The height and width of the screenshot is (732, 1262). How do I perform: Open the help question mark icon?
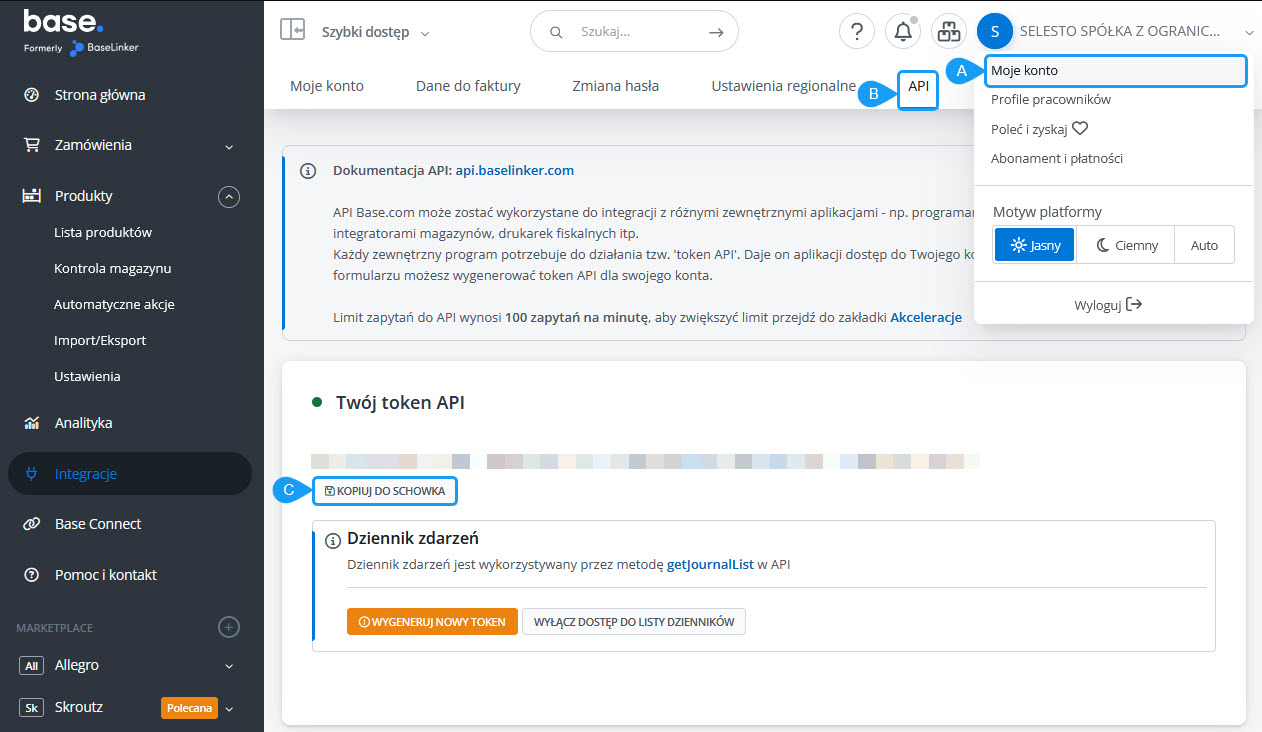coord(856,31)
